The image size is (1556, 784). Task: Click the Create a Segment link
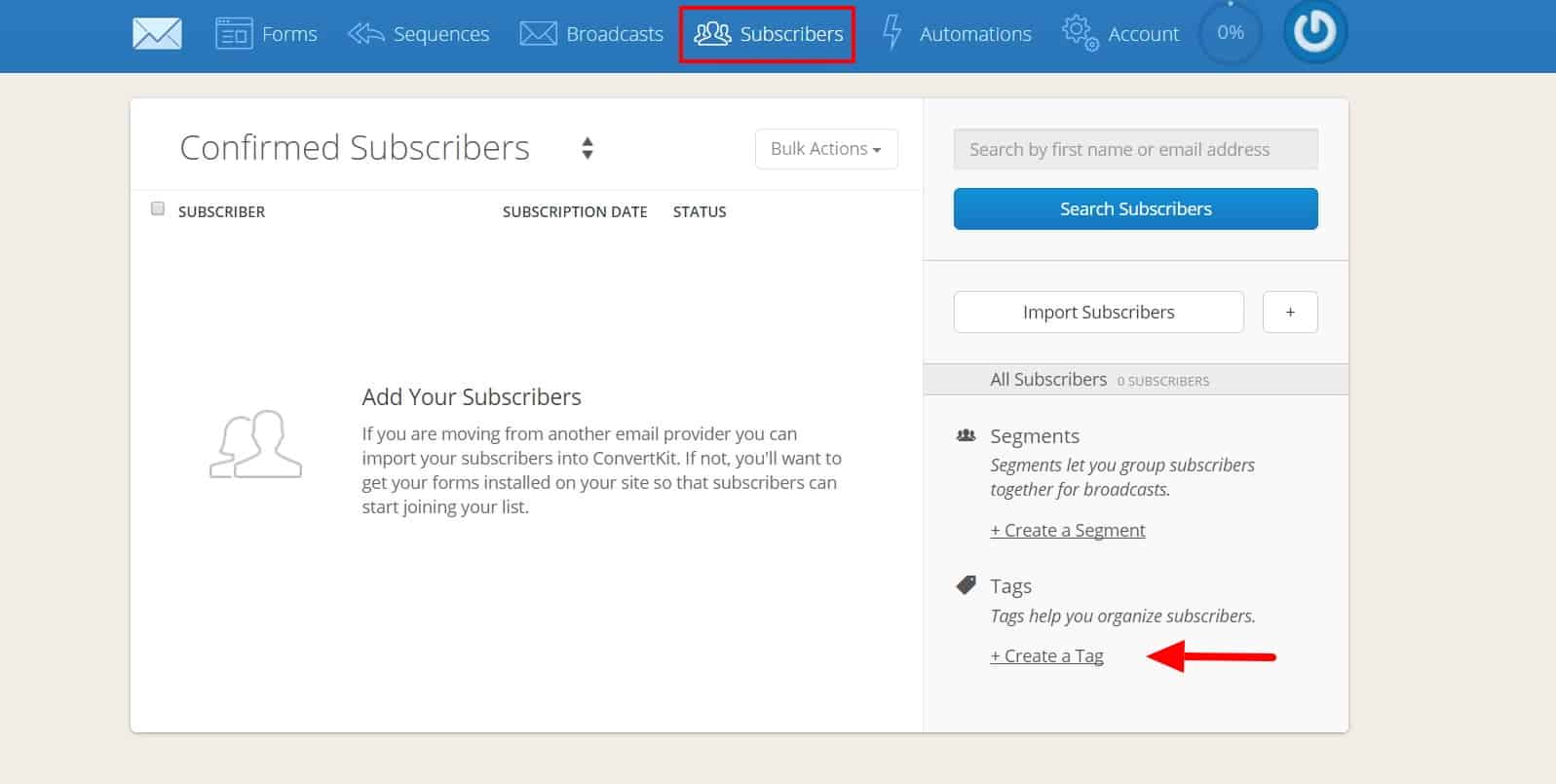point(1068,530)
